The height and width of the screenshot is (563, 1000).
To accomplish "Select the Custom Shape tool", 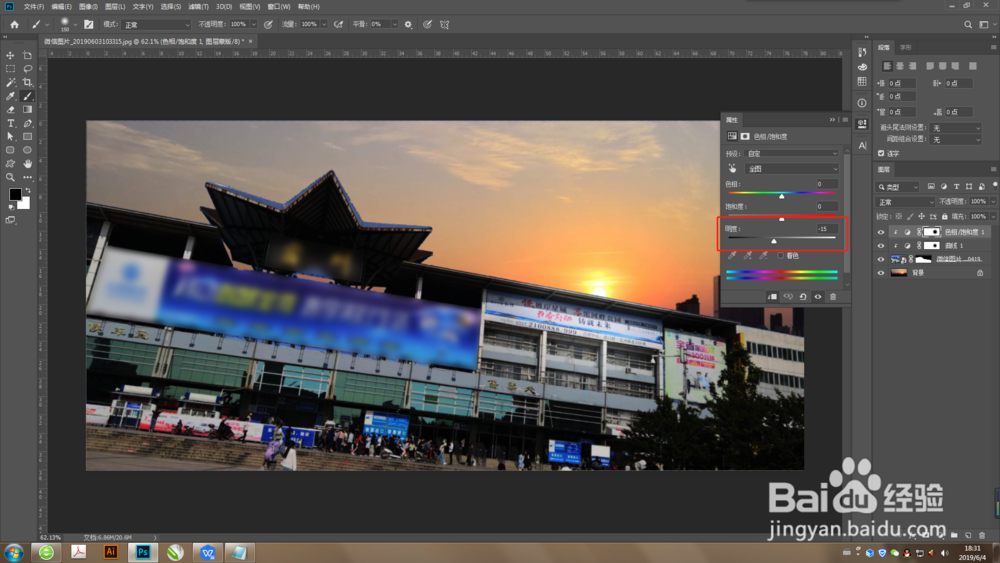I will [10, 164].
